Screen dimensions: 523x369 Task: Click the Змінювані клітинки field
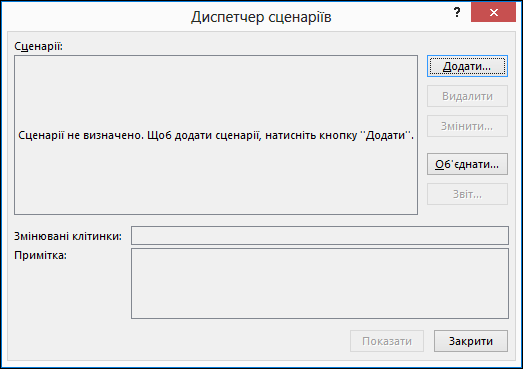pyautogui.click(x=320, y=235)
